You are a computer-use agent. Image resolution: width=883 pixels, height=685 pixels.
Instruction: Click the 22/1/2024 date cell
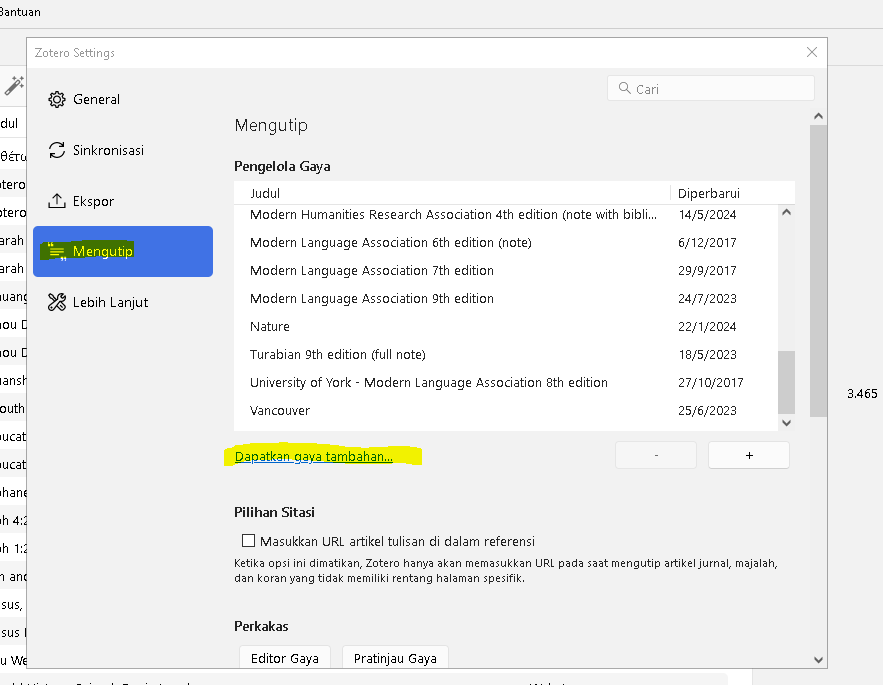coord(707,327)
